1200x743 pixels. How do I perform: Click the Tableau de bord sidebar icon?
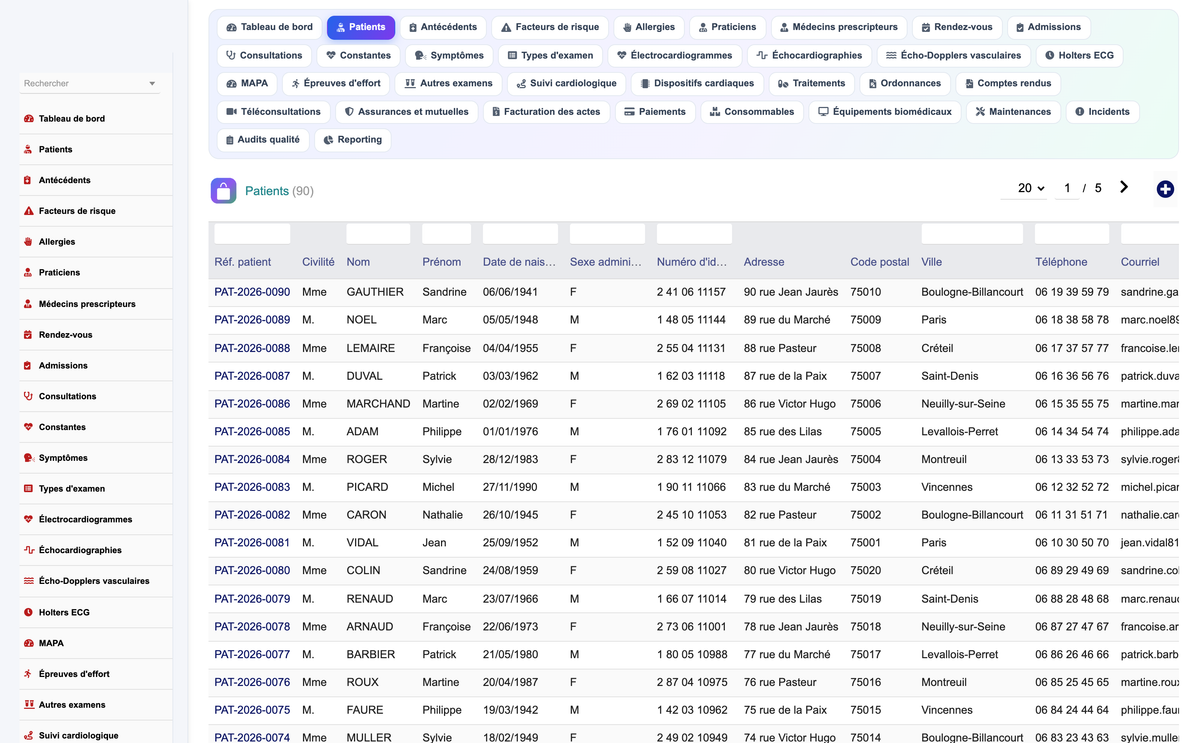(28, 119)
